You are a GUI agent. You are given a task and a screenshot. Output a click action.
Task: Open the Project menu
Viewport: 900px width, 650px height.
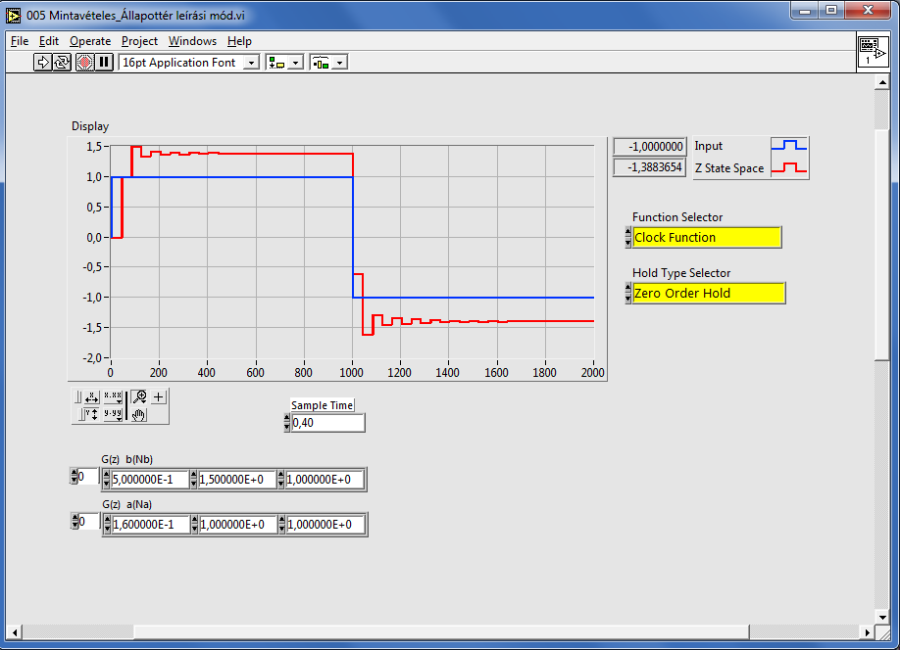pos(139,41)
